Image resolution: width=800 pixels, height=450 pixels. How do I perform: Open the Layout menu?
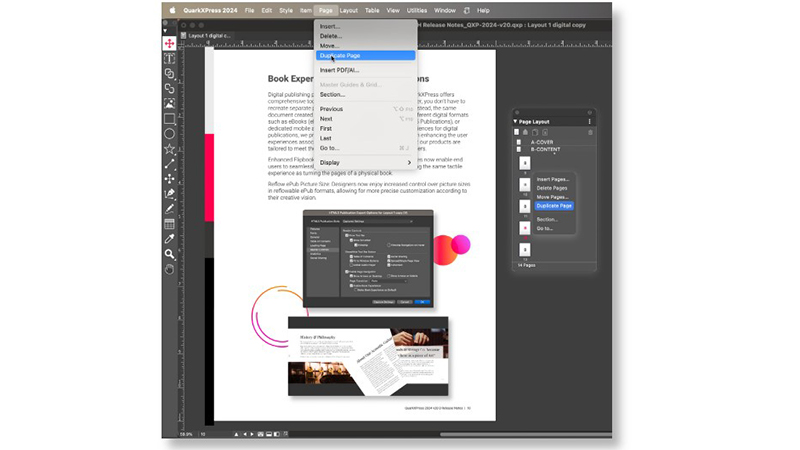pyautogui.click(x=348, y=10)
